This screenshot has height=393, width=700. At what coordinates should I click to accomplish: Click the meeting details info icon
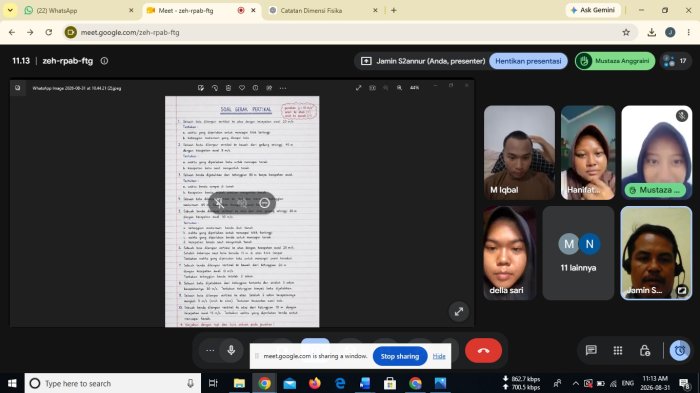(x=104, y=61)
